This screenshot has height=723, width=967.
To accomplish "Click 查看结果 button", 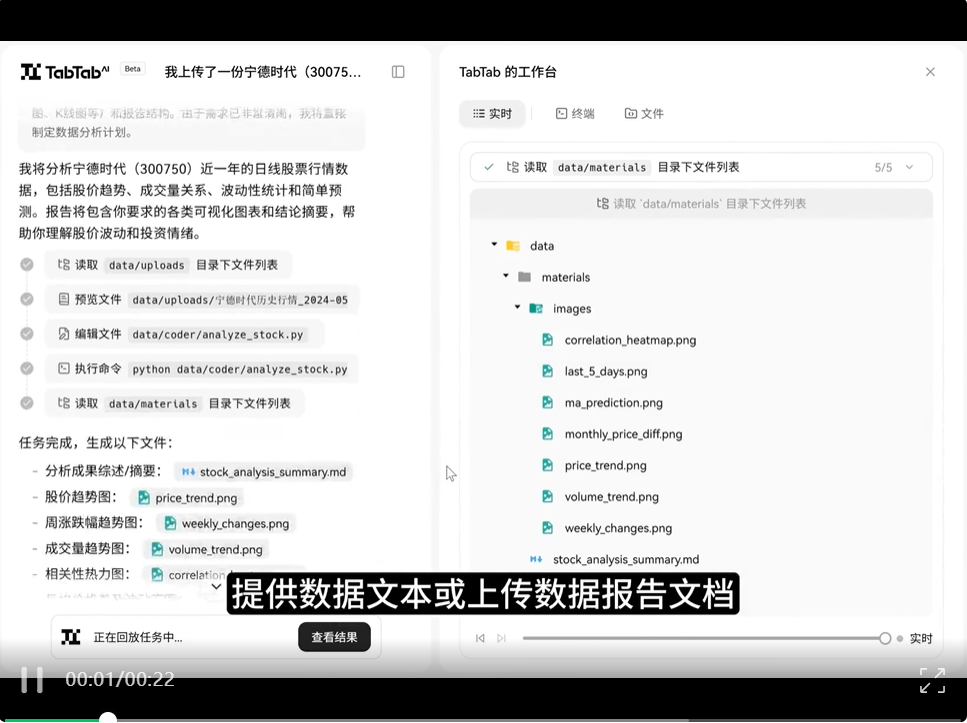I will pos(334,637).
